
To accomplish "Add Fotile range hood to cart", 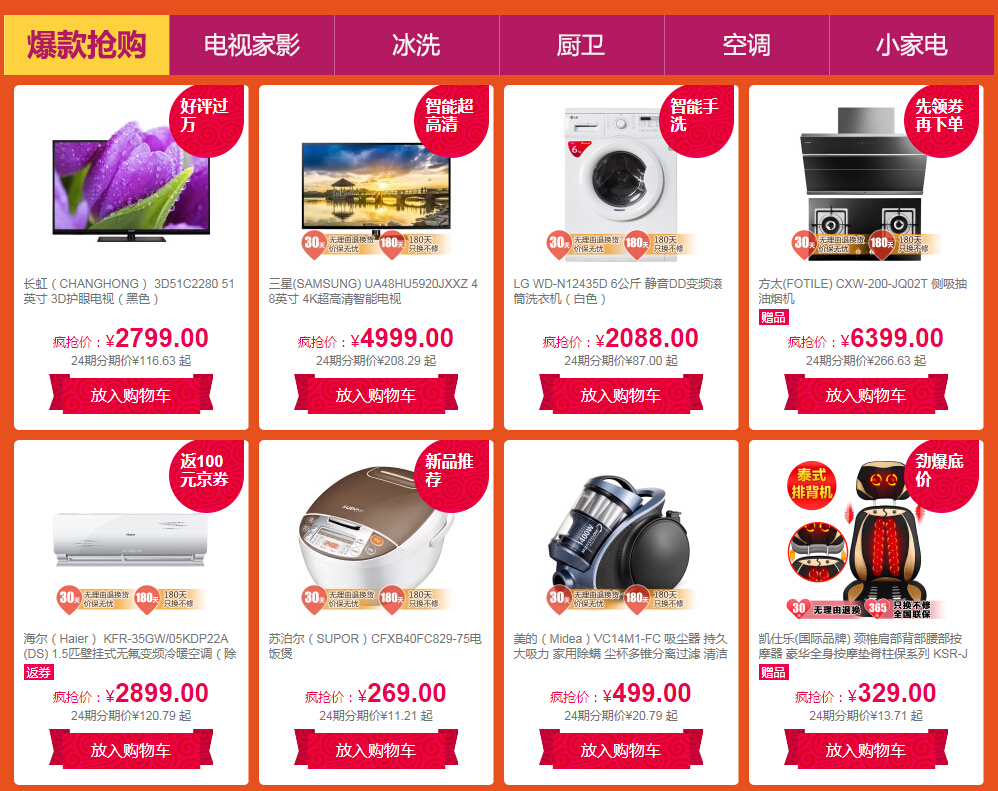I will [866, 395].
